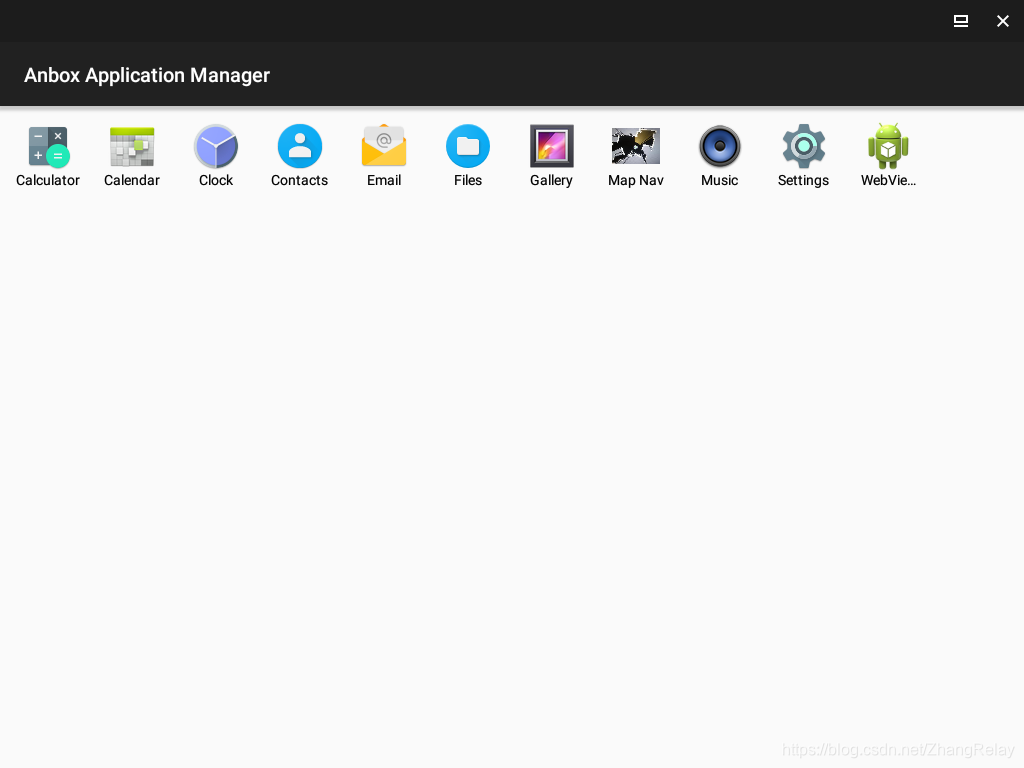Click the "Settings" label text
The width and height of the screenshot is (1024, 768).
(803, 181)
